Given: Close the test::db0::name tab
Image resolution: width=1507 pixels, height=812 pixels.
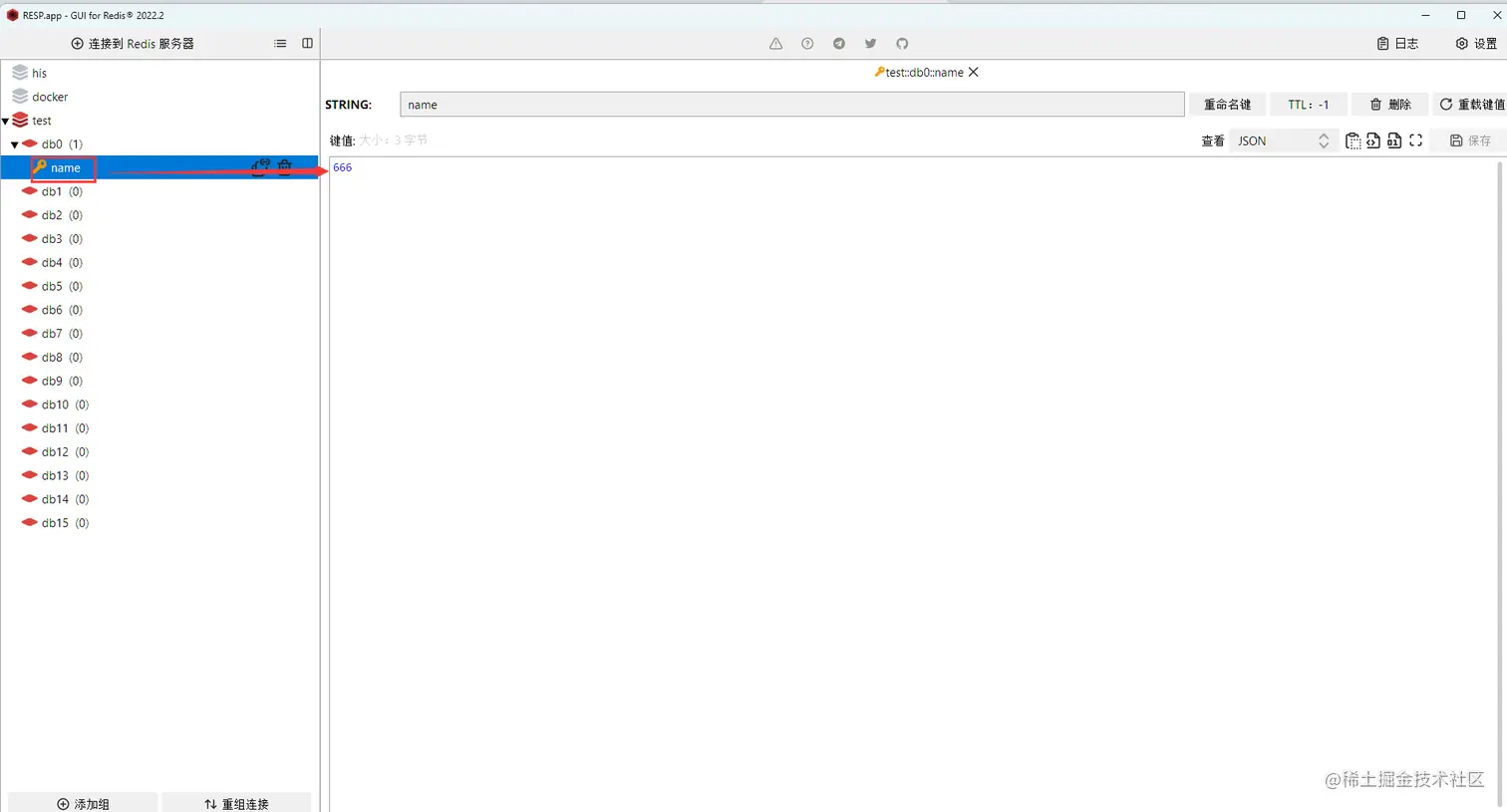Looking at the screenshot, I should [x=974, y=73].
